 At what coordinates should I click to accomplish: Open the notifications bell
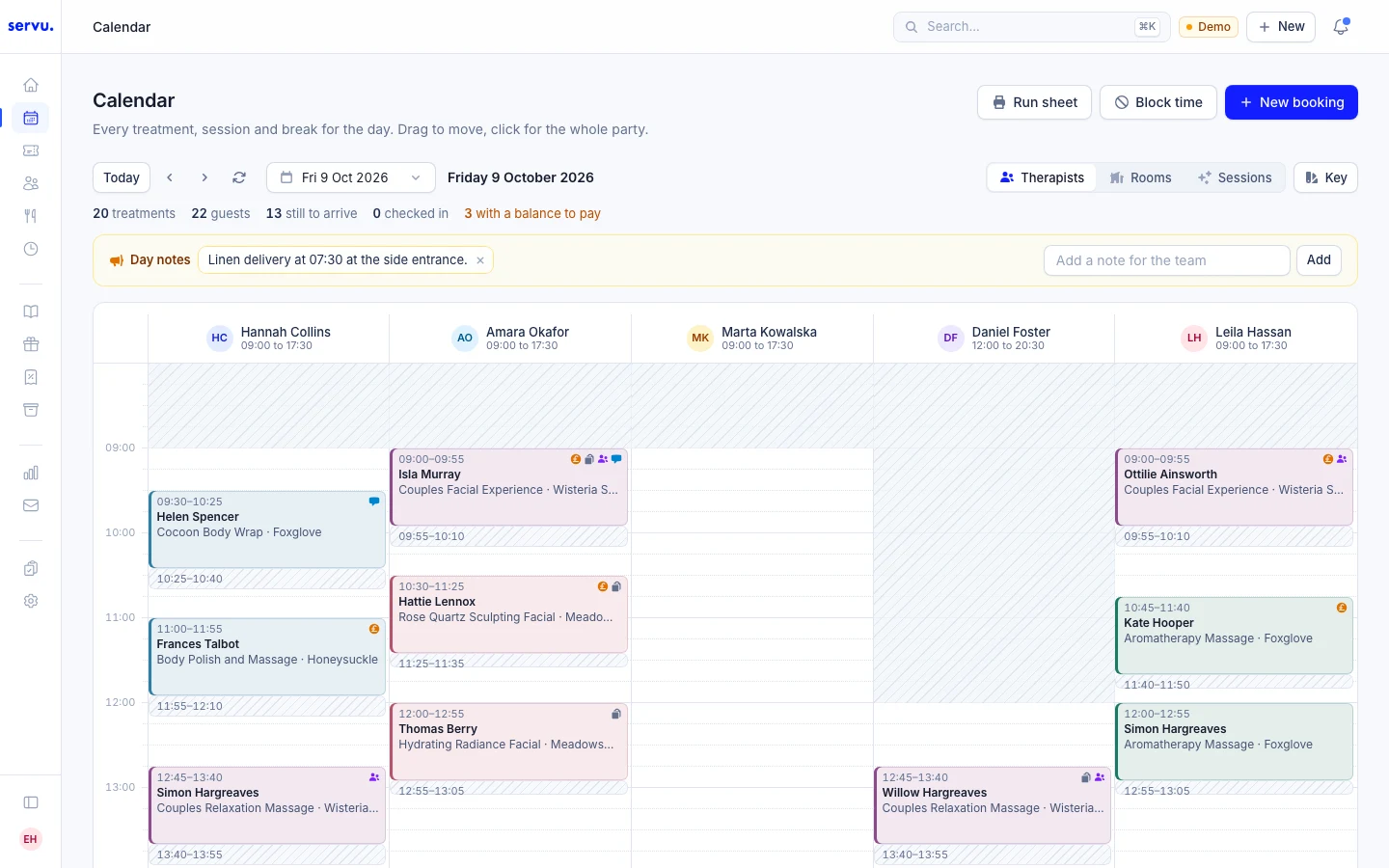[x=1341, y=27]
